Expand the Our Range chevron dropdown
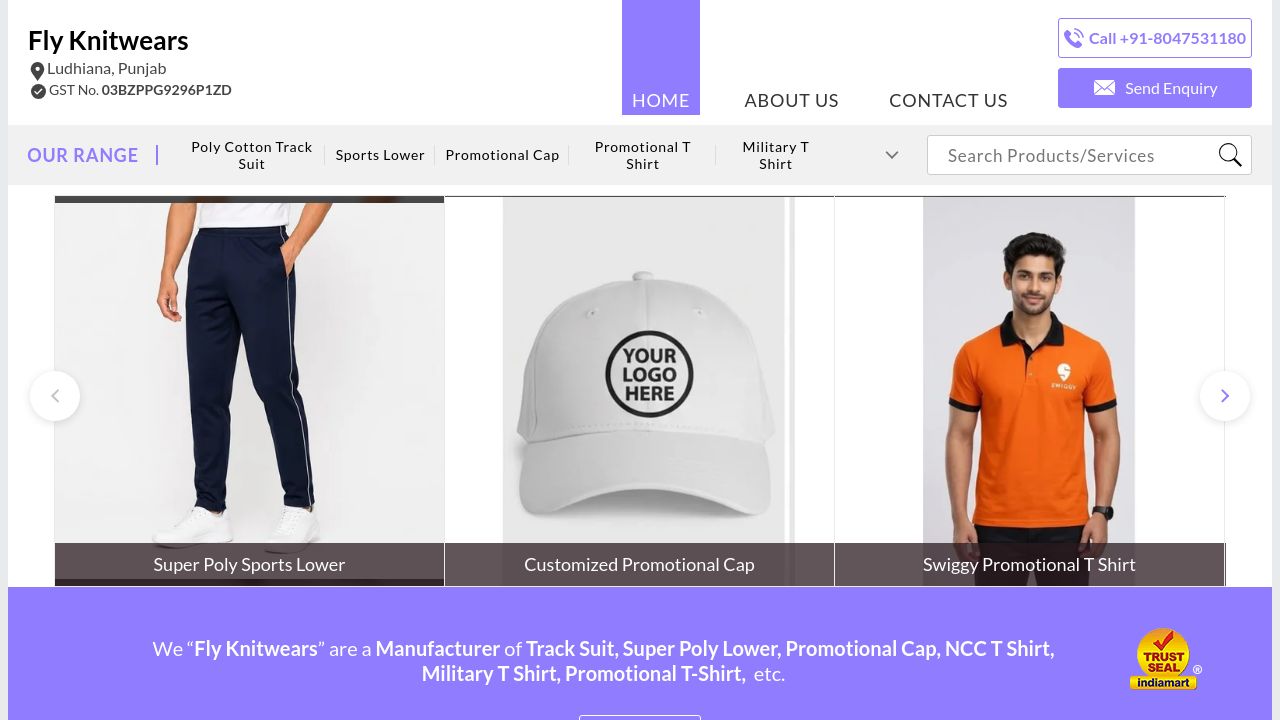The width and height of the screenshot is (1280, 720). (892, 155)
